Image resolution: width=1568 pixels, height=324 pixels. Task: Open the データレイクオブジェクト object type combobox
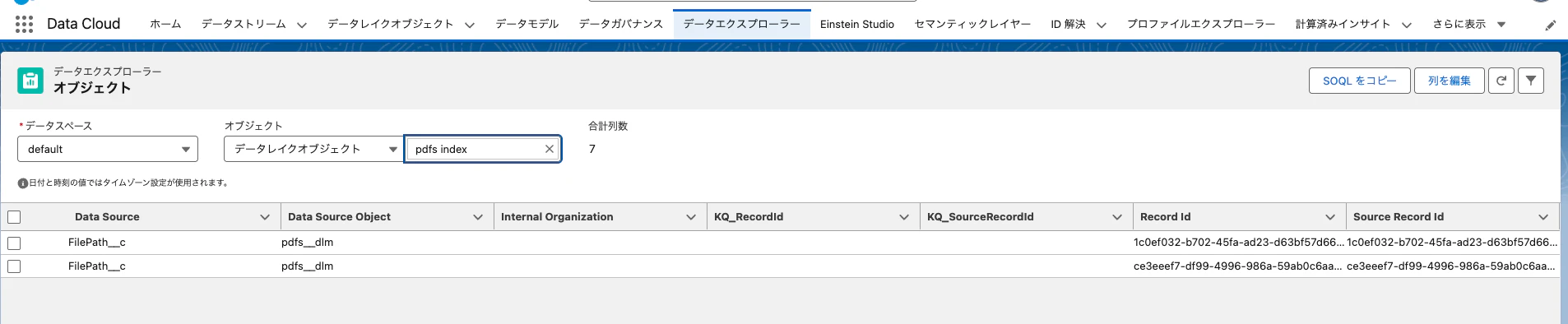point(313,149)
